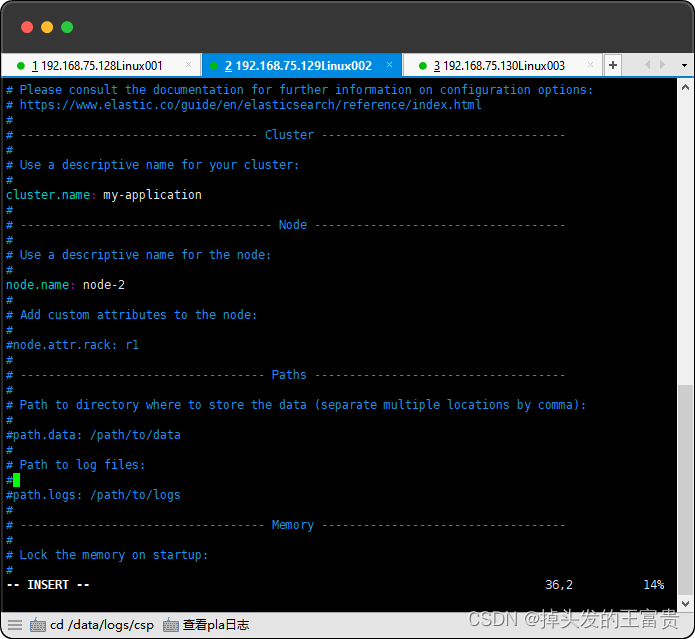Click the 'Use a descriptive name for your cluster' comment
This screenshot has width=695, height=639.
pos(152,165)
